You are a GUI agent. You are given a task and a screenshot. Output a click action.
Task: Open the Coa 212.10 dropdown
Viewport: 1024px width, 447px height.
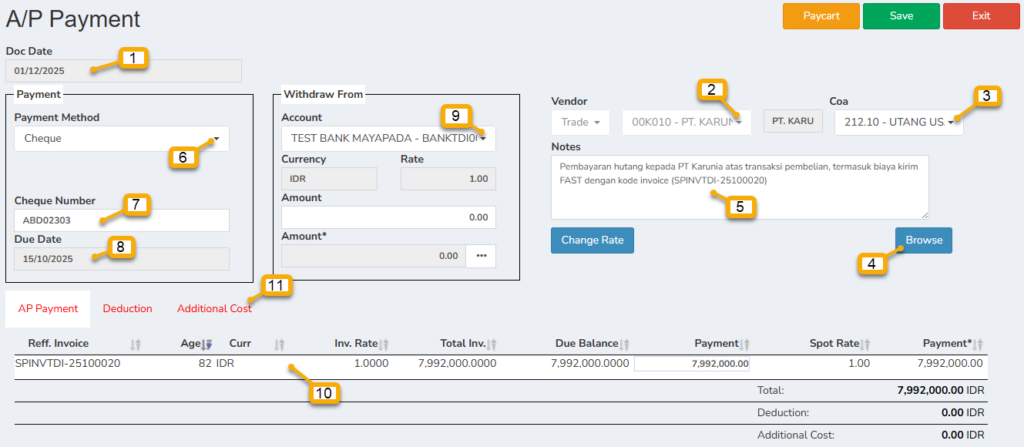pos(899,122)
